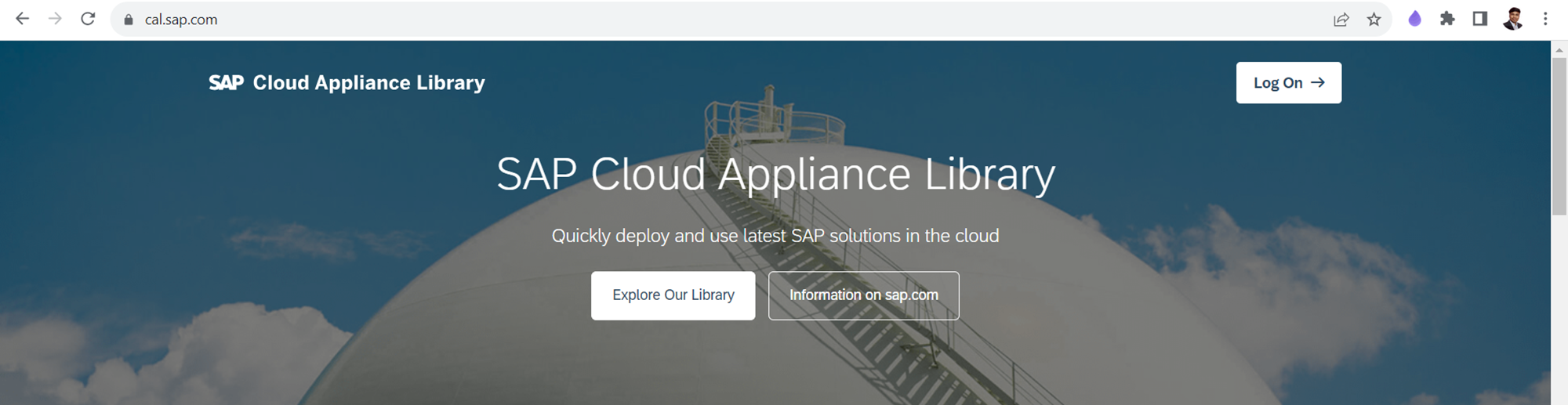Open the Chrome profile avatar

[1512, 19]
